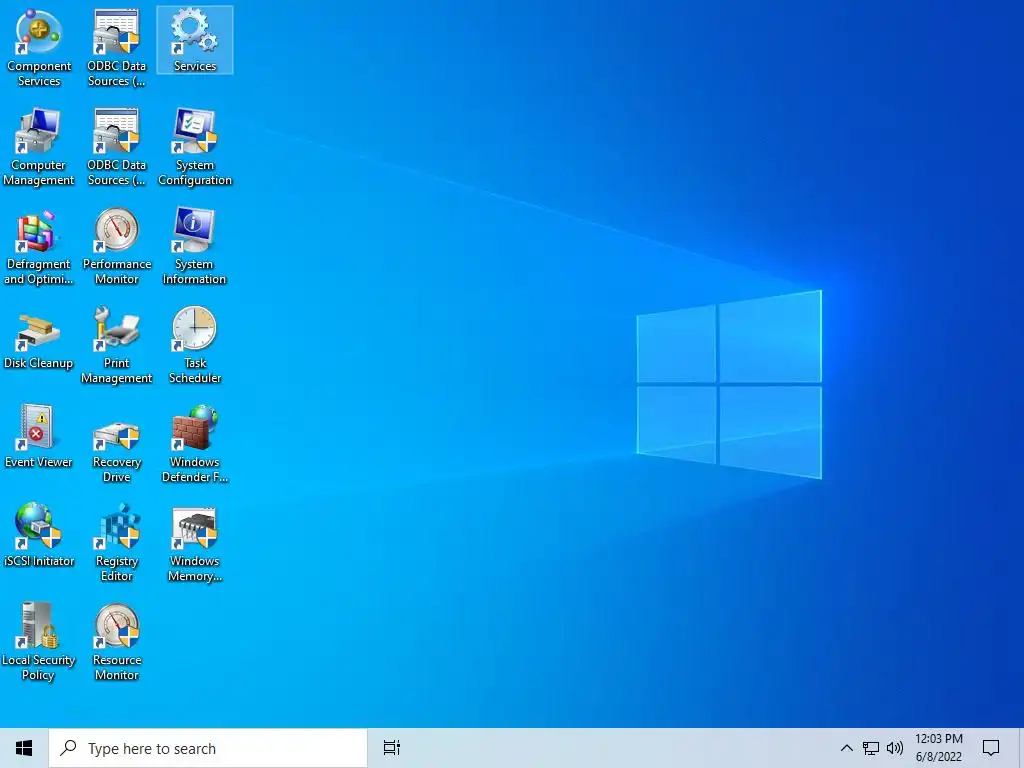Open the notification Action Center

[x=991, y=748]
